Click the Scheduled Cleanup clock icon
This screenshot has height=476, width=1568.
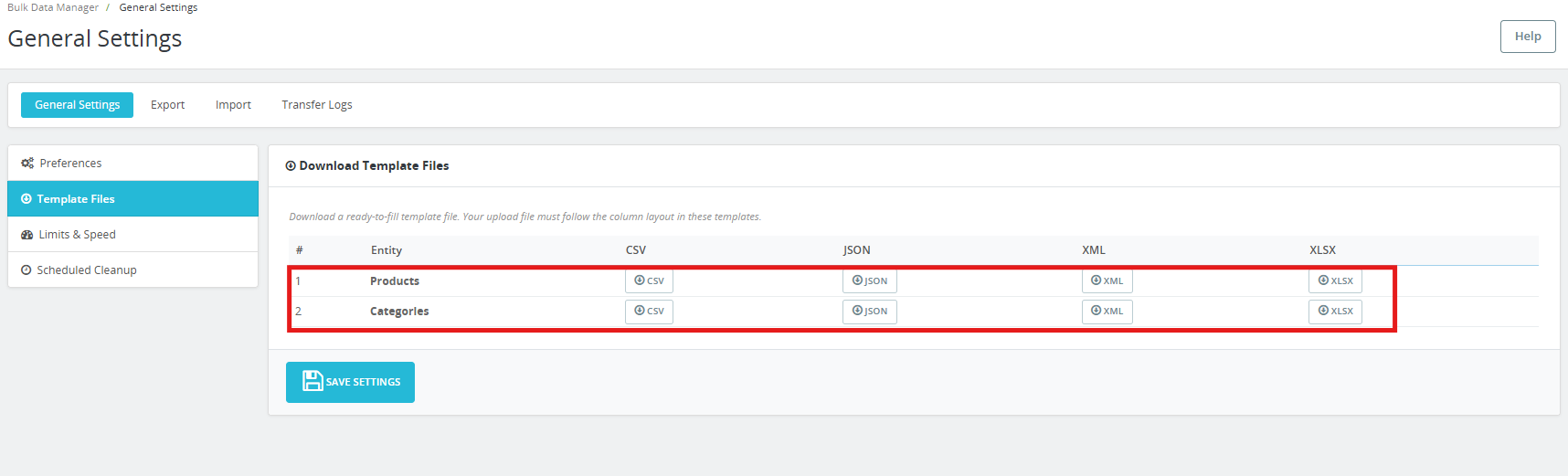(26, 270)
